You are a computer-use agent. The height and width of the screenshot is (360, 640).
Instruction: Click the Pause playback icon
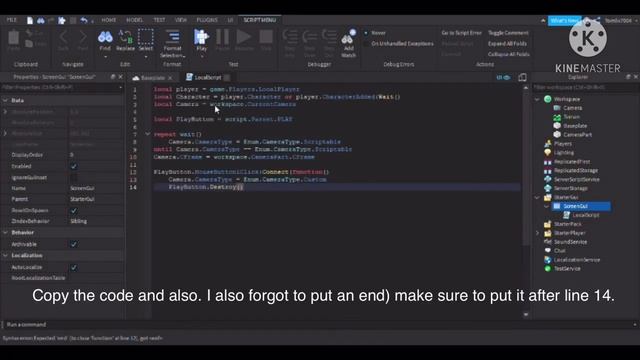click(x=222, y=37)
